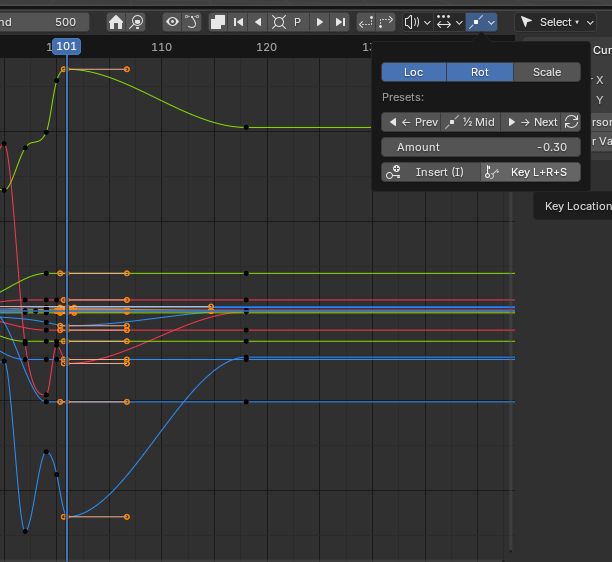612x562 pixels.
Task: Toggle the Rot channel button
Action: tap(480, 72)
